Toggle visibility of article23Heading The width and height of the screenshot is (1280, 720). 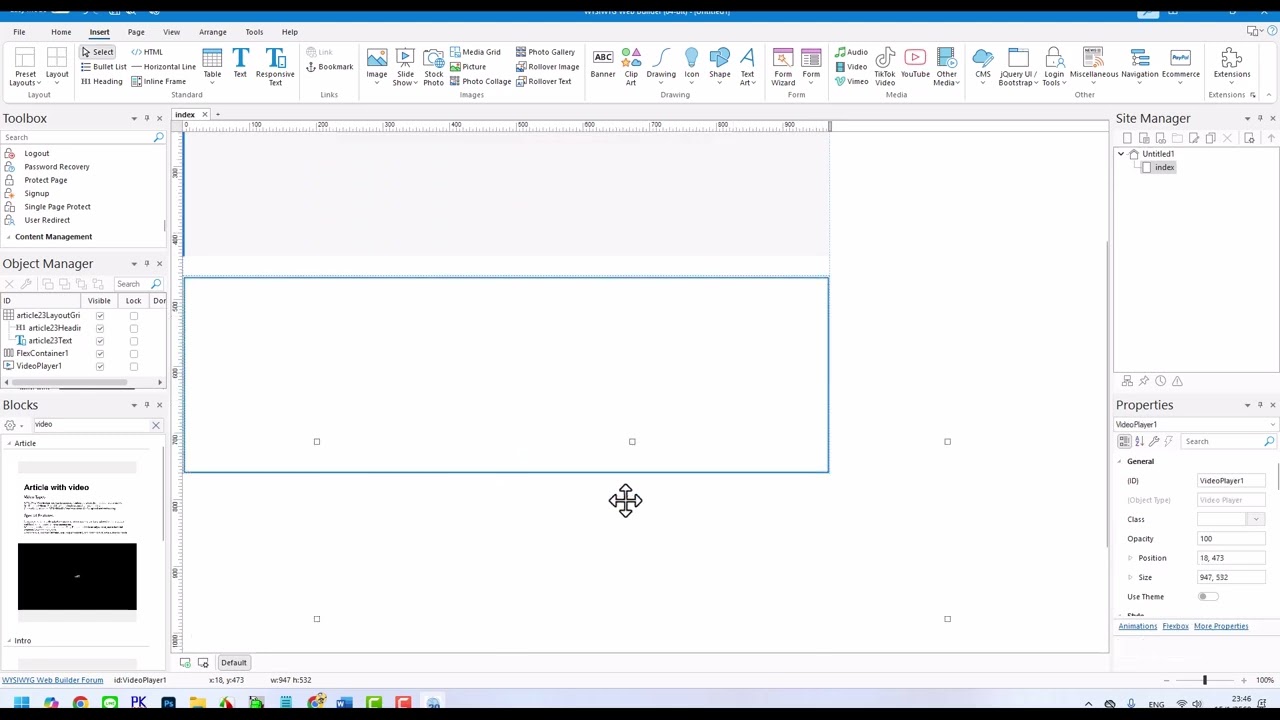click(x=100, y=328)
